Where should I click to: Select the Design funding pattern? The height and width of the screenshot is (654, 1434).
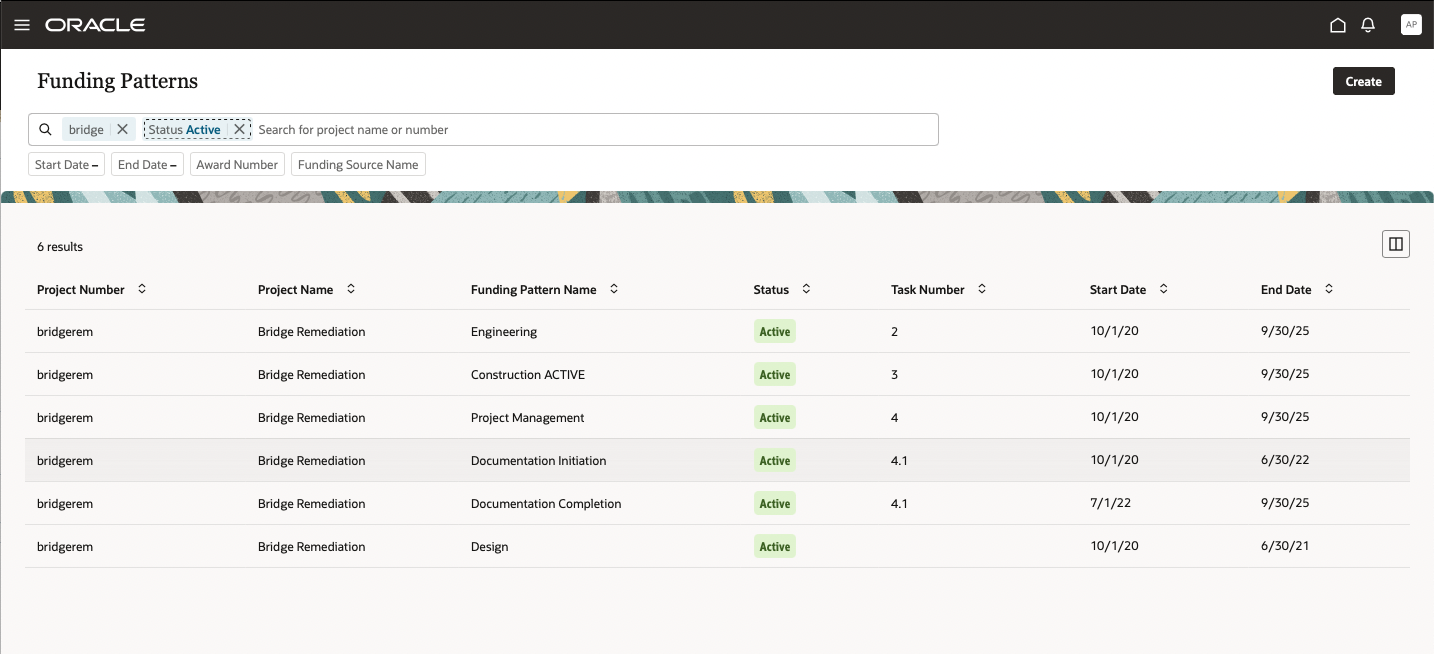489,546
